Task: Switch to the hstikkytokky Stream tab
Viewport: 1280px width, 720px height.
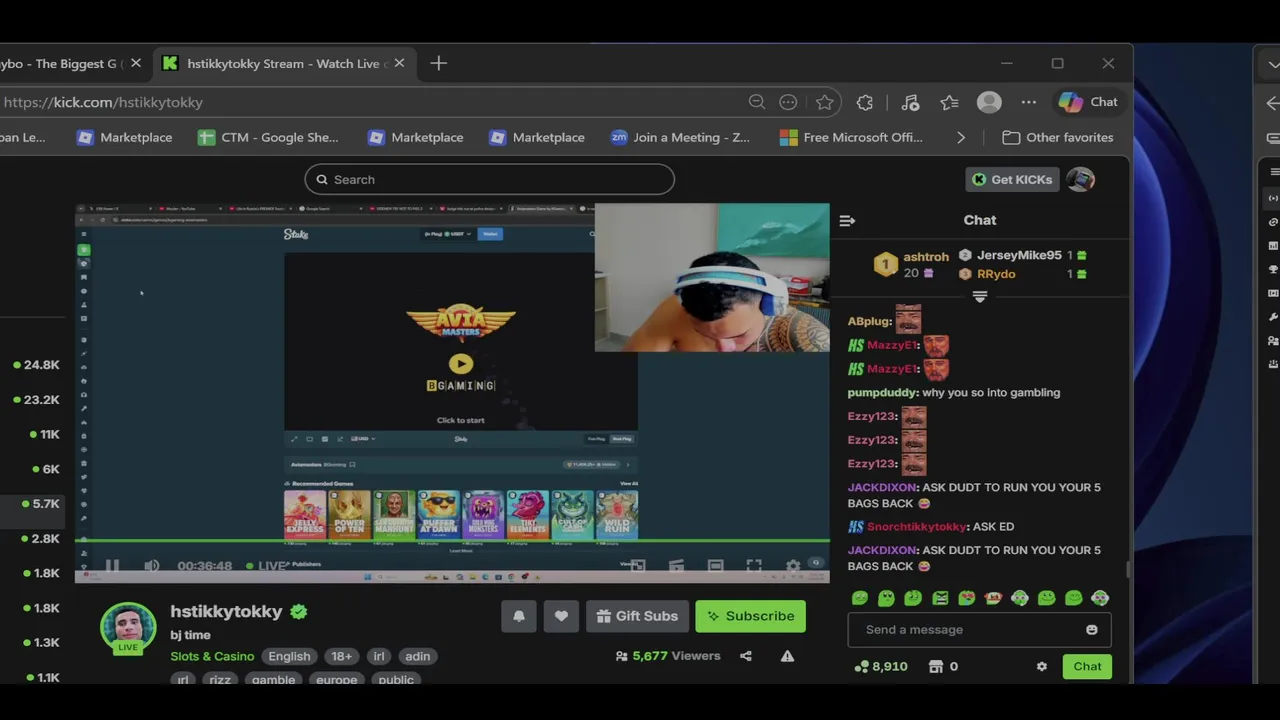Action: tap(283, 63)
